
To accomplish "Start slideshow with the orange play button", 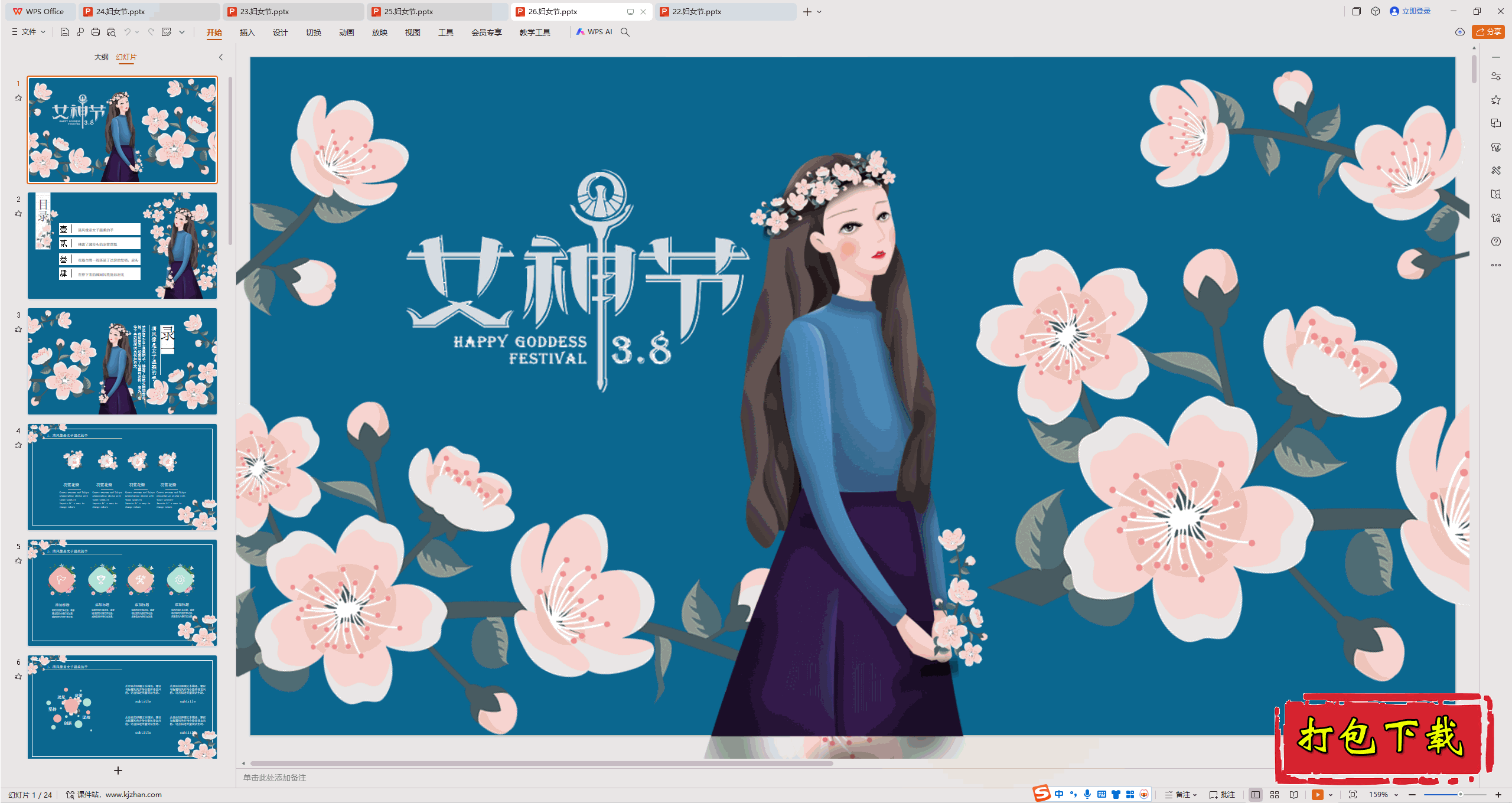I will pos(1318,795).
